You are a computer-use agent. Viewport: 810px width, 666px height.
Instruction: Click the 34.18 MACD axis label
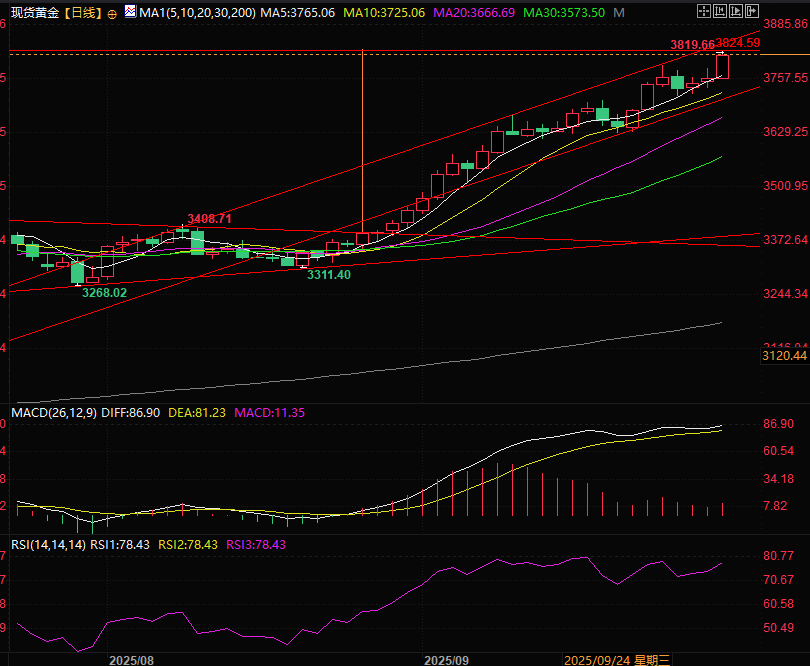click(778, 479)
